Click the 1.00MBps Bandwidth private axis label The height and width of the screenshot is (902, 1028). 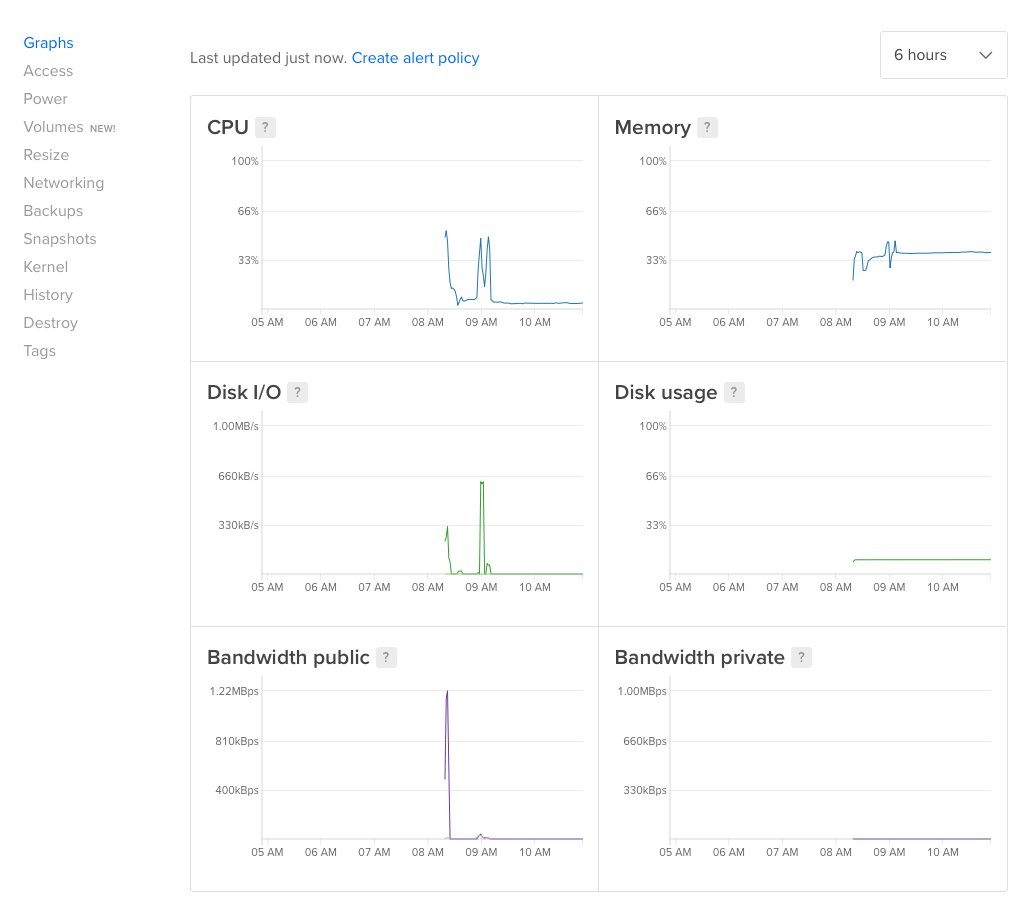tap(642, 691)
